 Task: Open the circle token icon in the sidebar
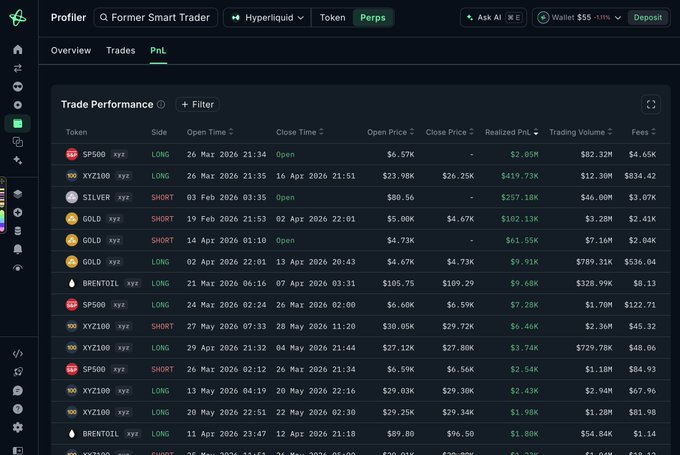18,105
